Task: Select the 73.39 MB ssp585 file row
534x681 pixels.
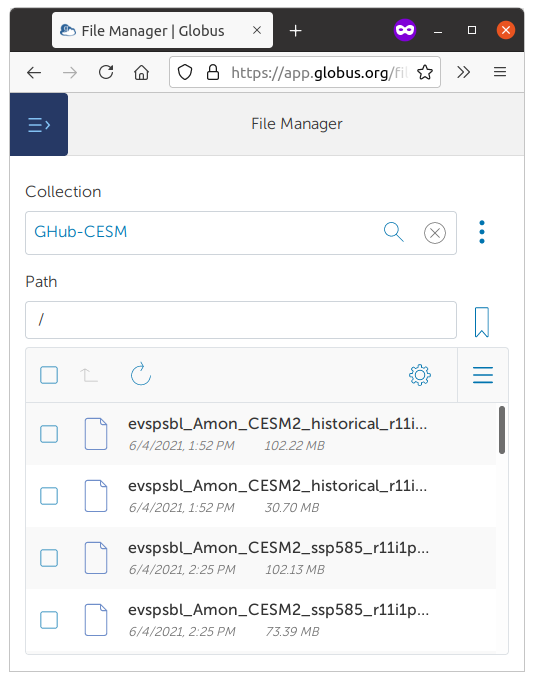Action: (x=261, y=620)
